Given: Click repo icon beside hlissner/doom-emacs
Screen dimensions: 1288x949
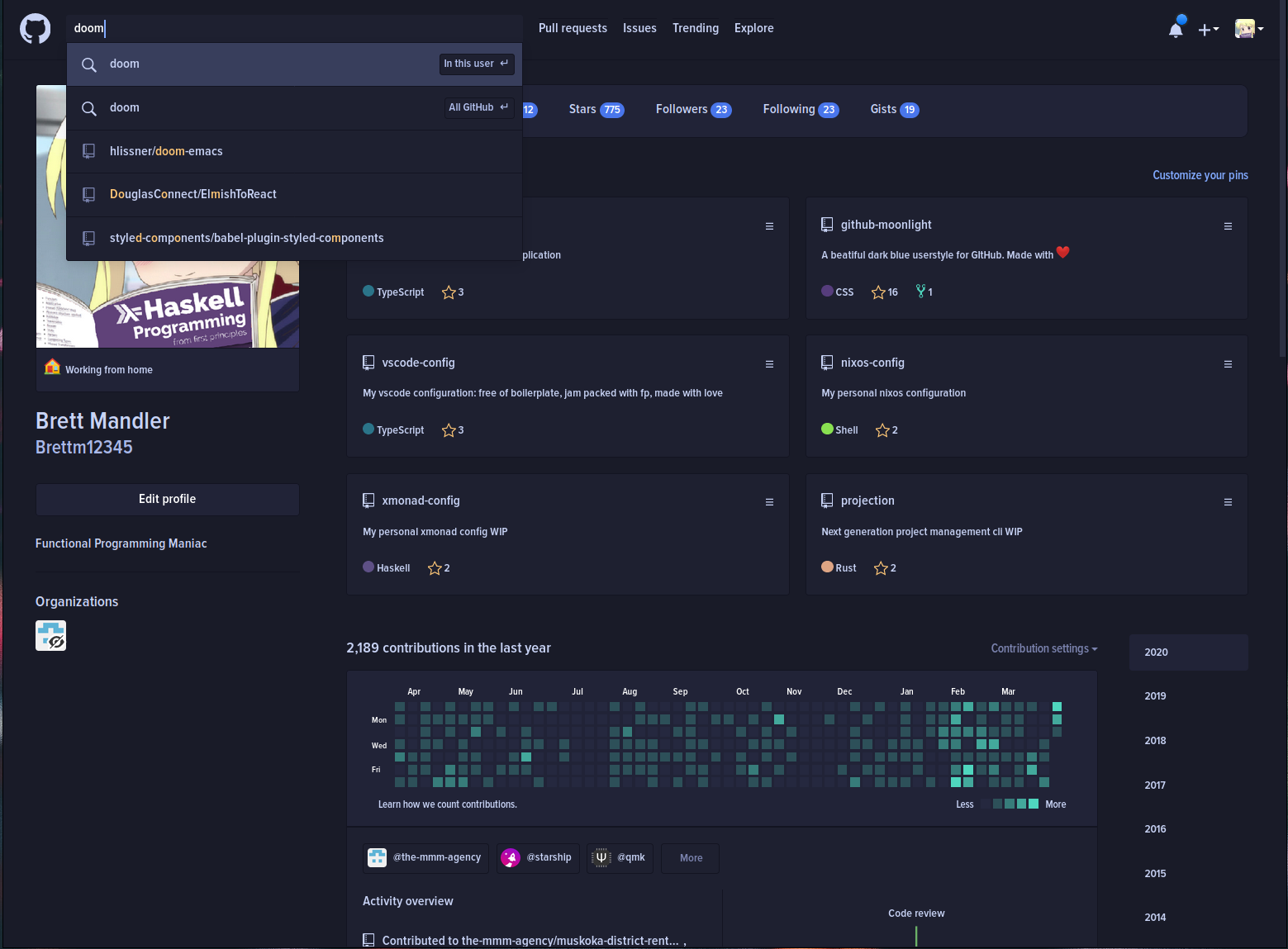Looking at the screenshot, I should click(x=88, y=151).
